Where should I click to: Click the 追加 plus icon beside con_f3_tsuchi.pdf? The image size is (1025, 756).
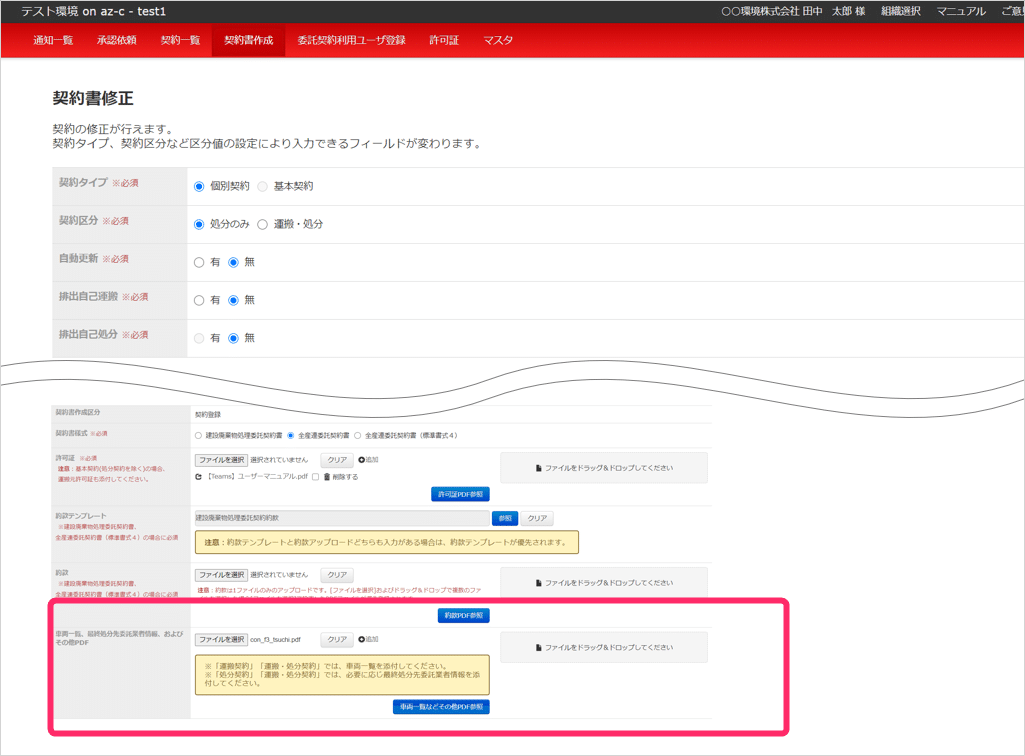point(361,639)
